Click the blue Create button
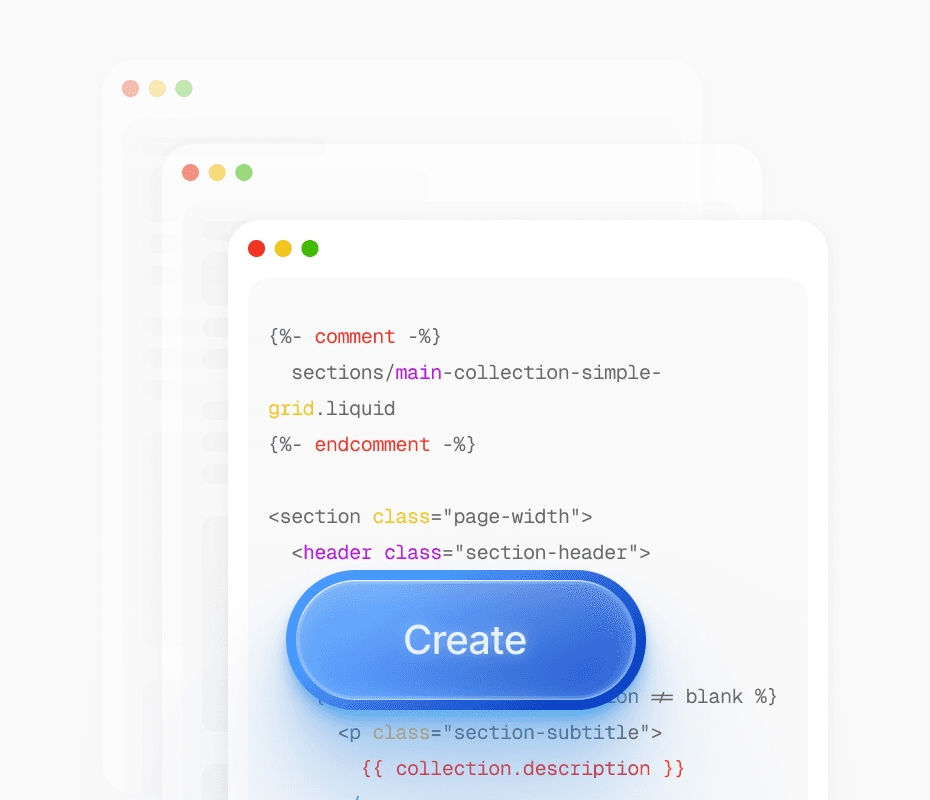Viewport: 930px width, 800px height. pos(466,640)
